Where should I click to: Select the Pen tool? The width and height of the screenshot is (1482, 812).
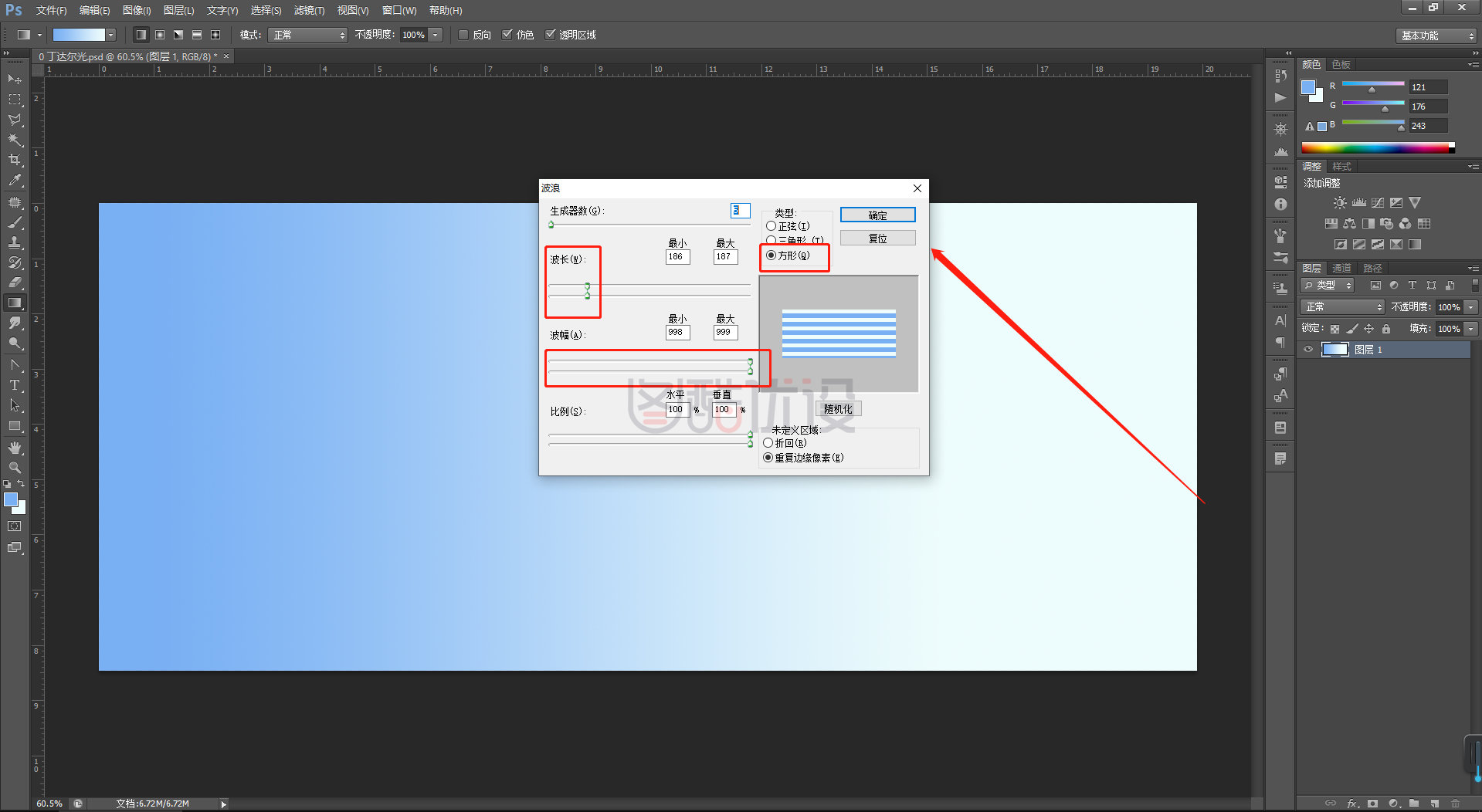point(15,364)
